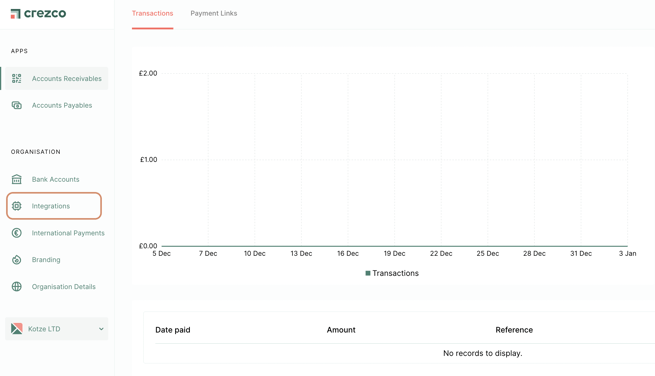This screenshot has width=655, height=376.
Task: Select the Kotze LTD organisation name
Action: point(44,329)
